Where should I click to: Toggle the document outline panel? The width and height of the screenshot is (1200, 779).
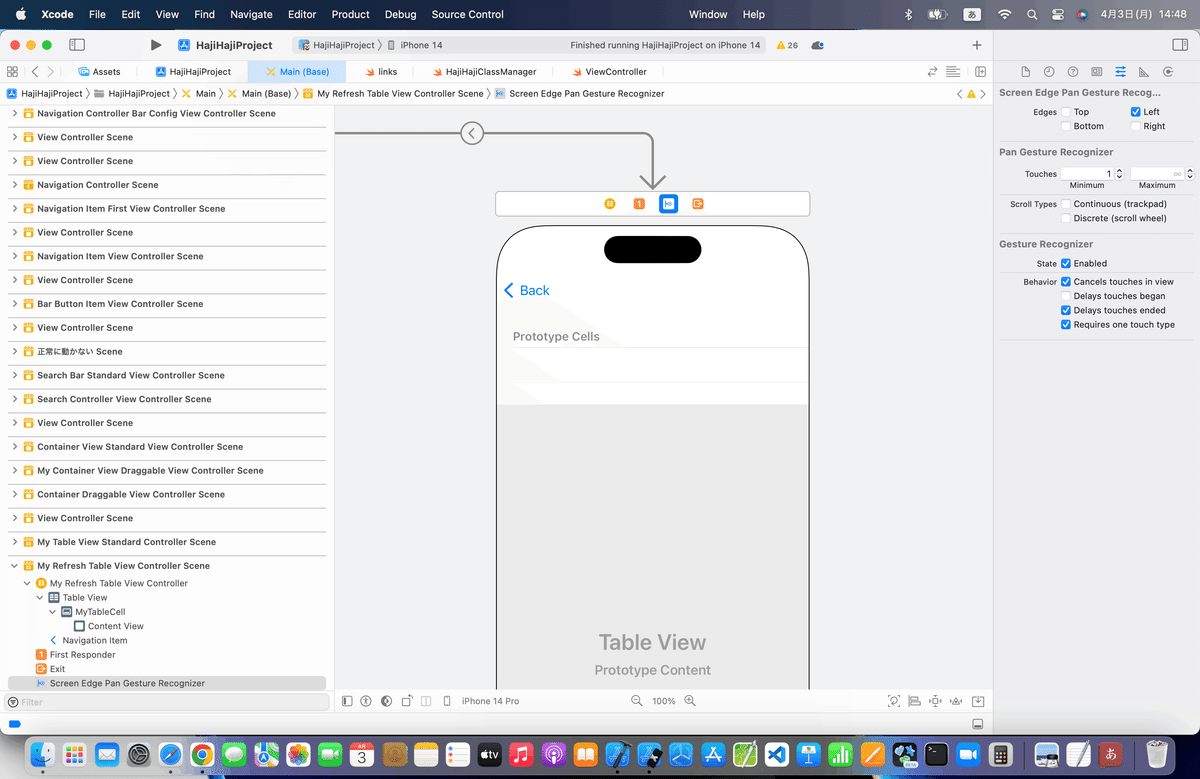pos(347,701)
